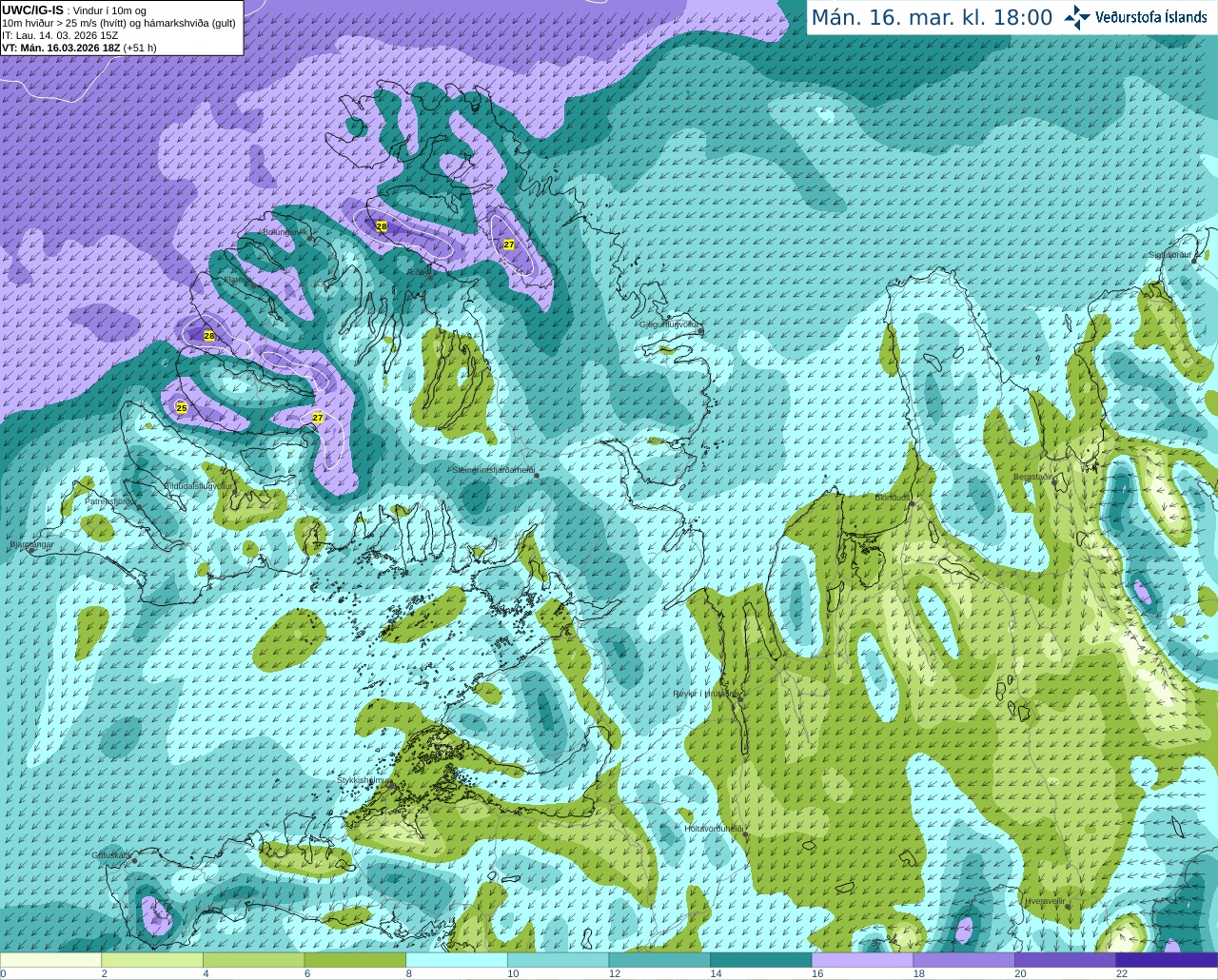Click the legend scale value 0

[x=3, y=973]
